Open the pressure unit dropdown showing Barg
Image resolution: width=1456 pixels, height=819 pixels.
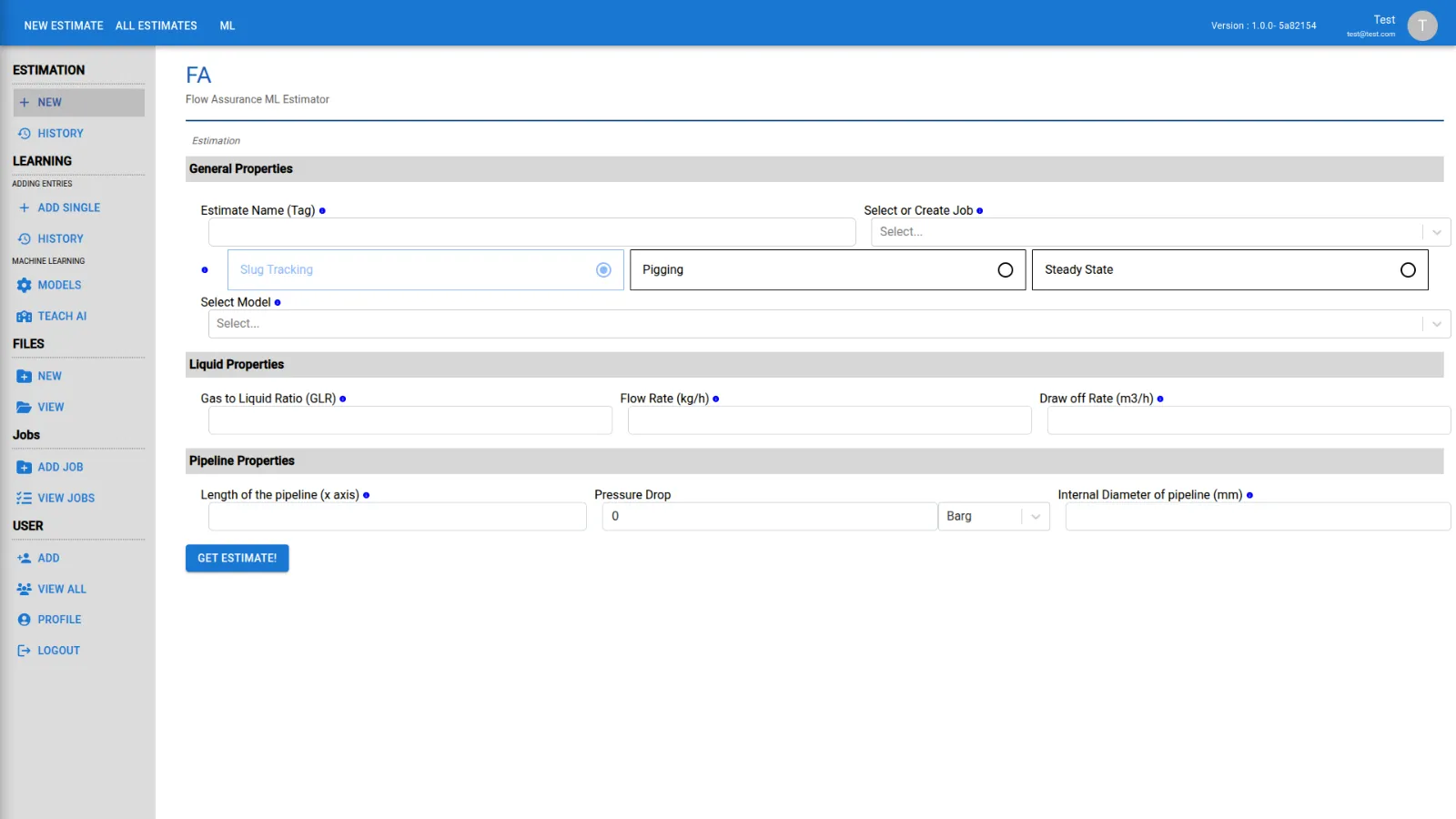(1036, 516)
